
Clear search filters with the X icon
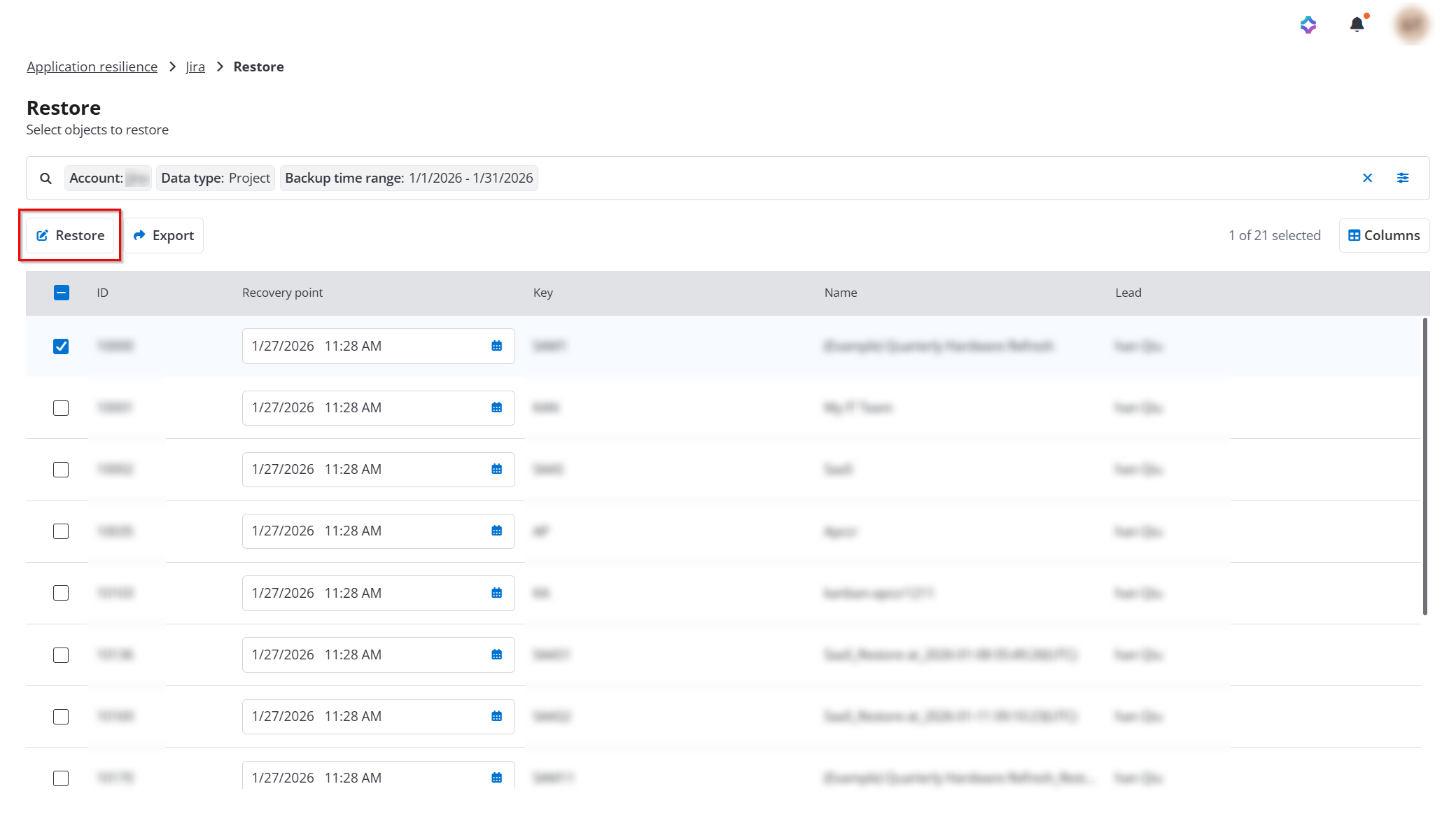[x=1367, y=178]
